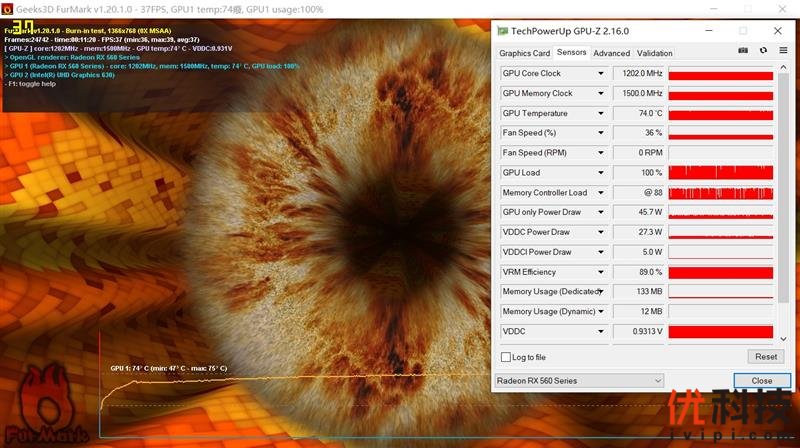Image resolution: width=800 pixels, height=448 pixels.
Task: Open the GPU Memory Clock sensor dropdown
Action: [x=601, y=93]
